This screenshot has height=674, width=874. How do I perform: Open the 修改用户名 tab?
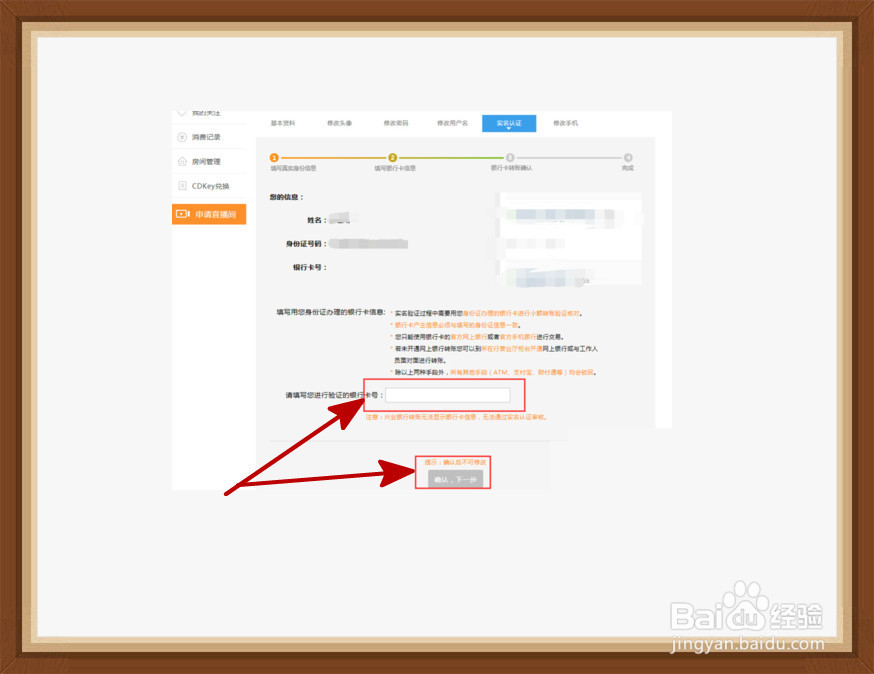click(454, 123)
